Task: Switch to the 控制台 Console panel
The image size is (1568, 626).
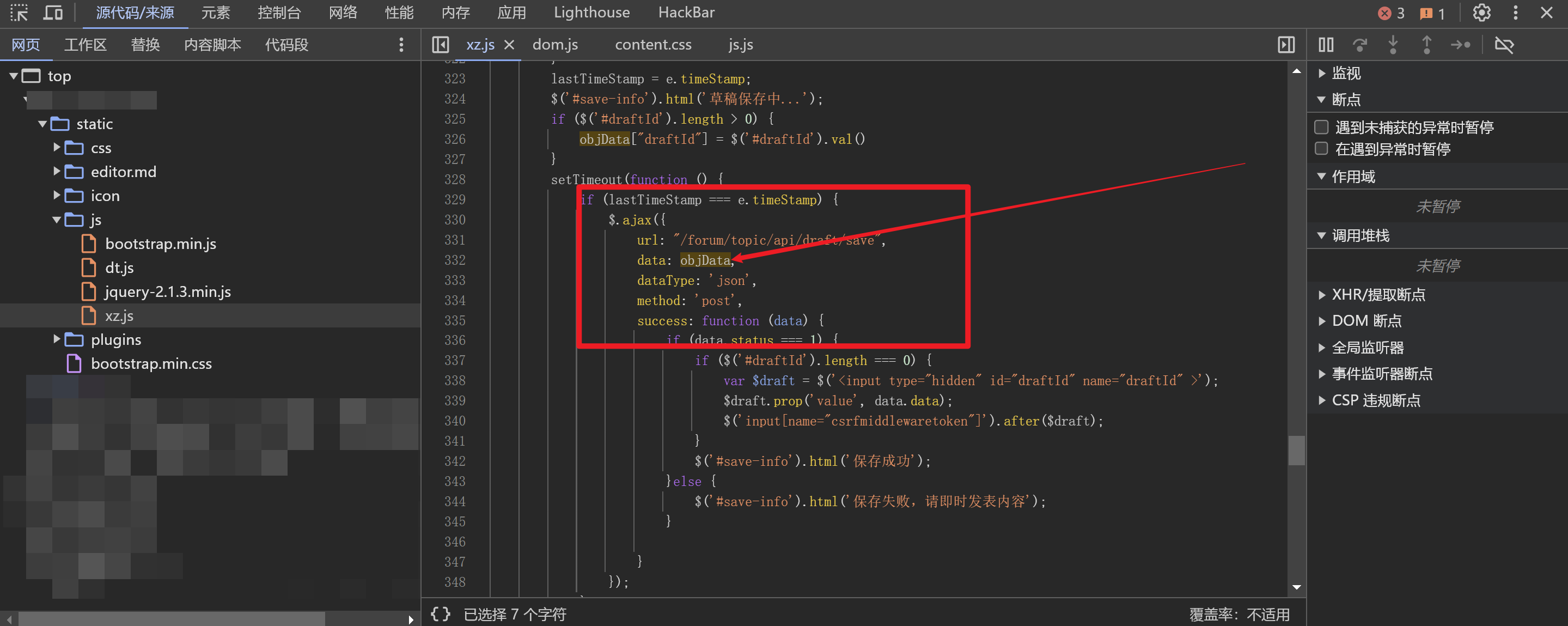Action: pyautogui.click(x=279, y=13)
